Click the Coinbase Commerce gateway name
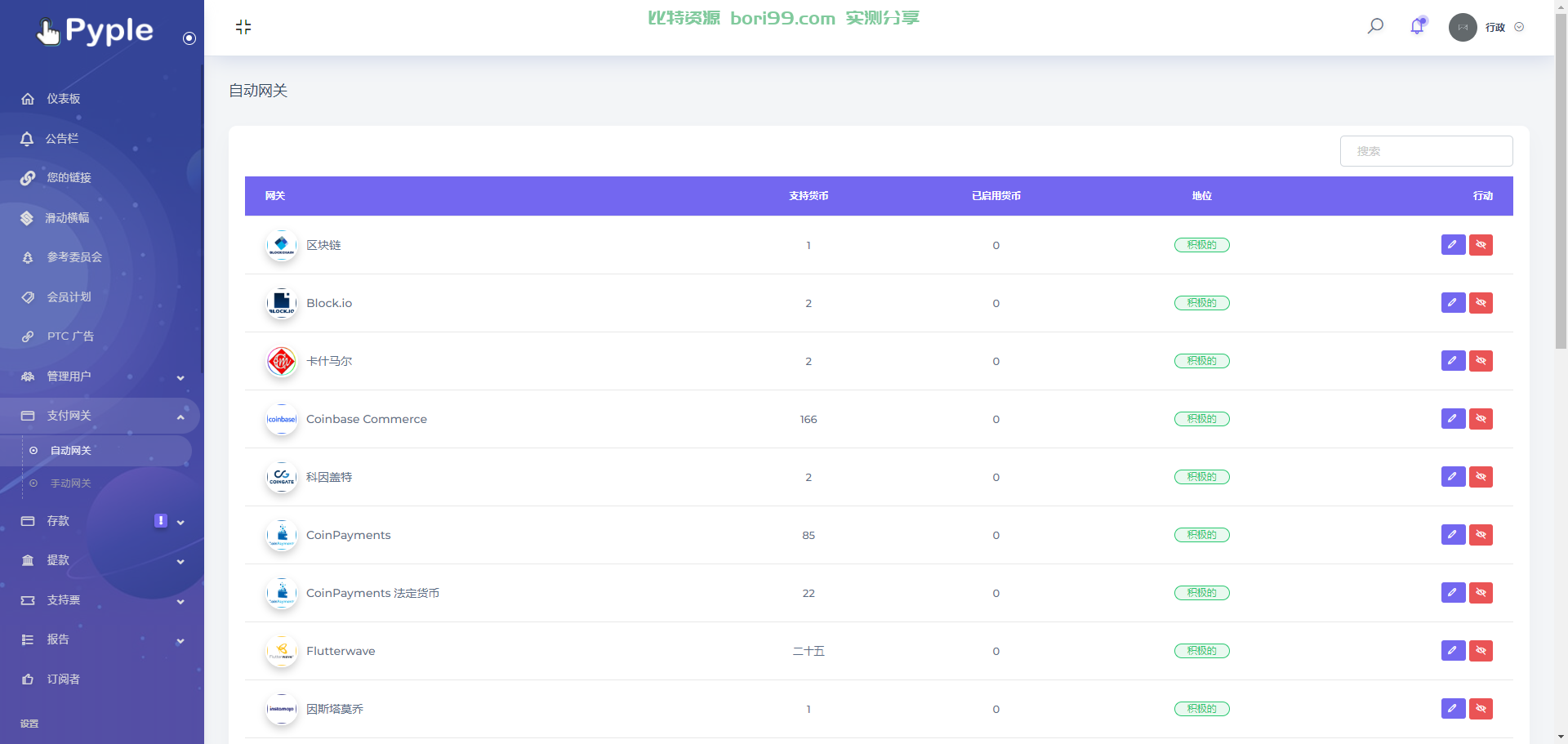The height and width of the screenshot is (744, 1568). point(367,419)
